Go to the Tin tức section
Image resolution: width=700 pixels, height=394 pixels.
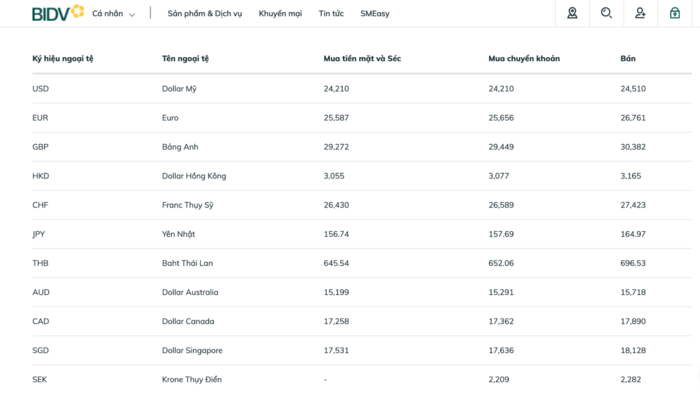point(331,13)
